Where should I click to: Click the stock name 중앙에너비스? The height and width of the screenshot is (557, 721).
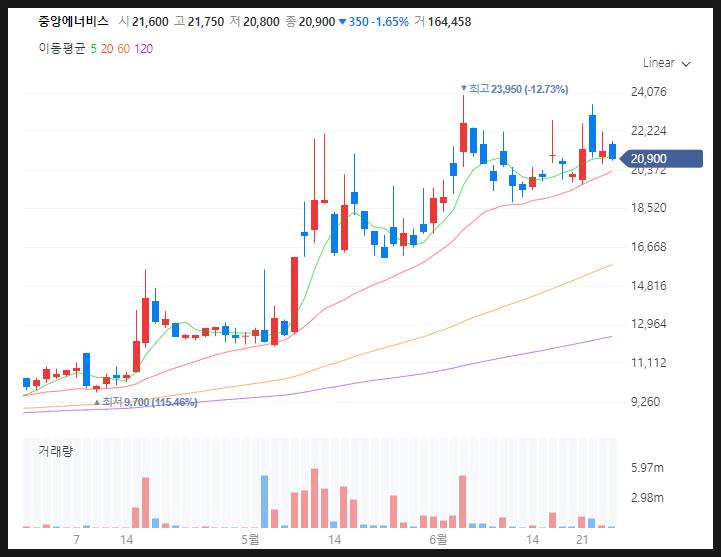pos(74,22)
